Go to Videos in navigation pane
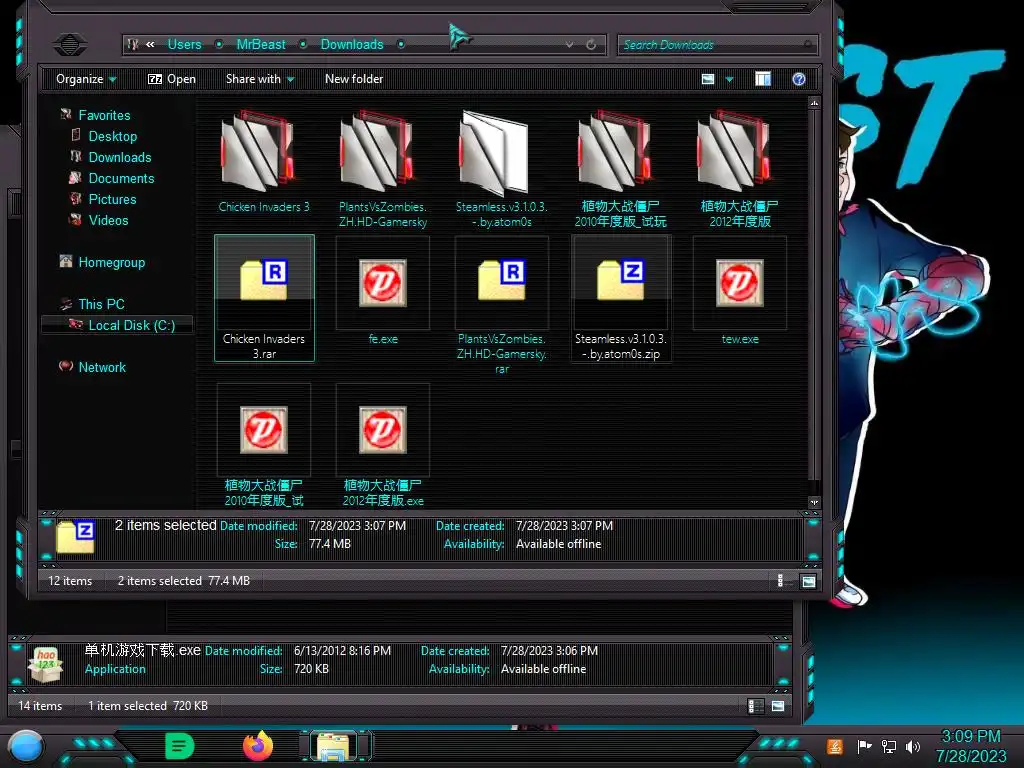 coord(108,220)
